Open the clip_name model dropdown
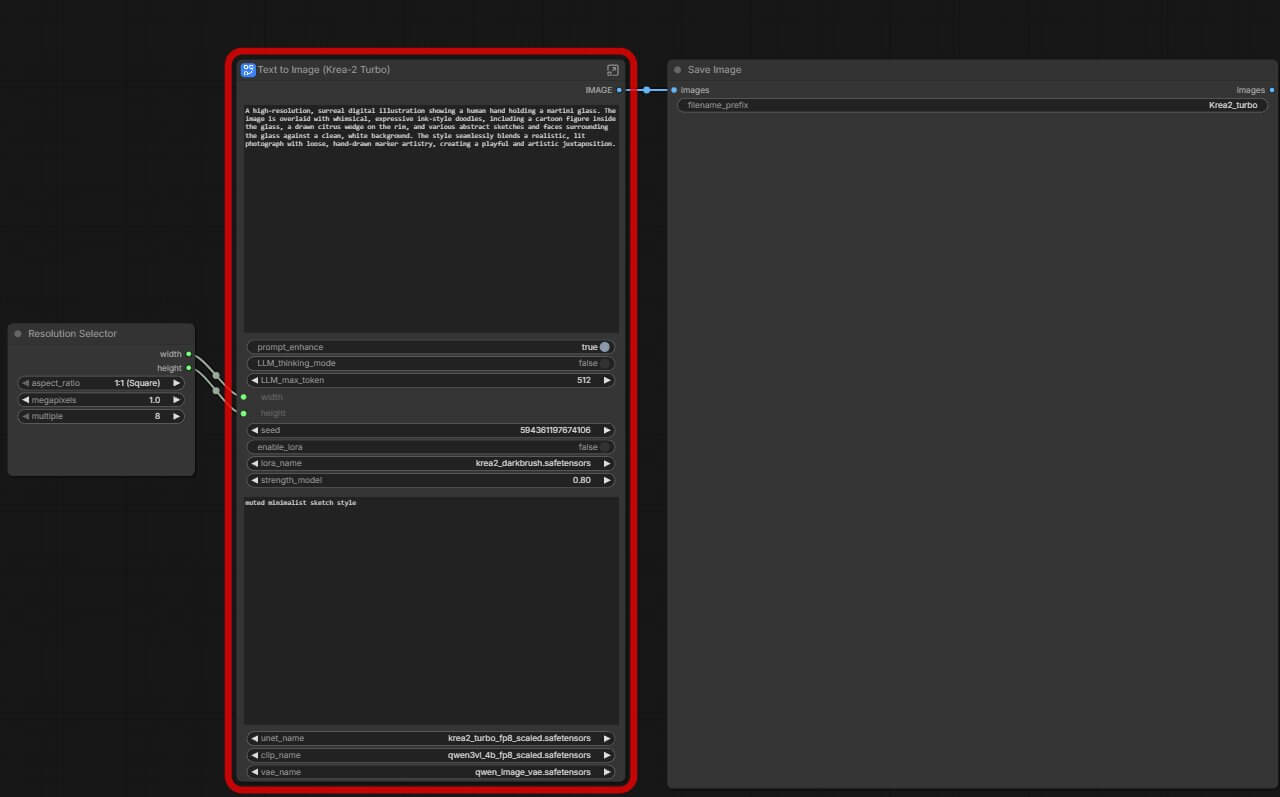The width and height of the screenshot is (1280, 797). click(431, 755)
